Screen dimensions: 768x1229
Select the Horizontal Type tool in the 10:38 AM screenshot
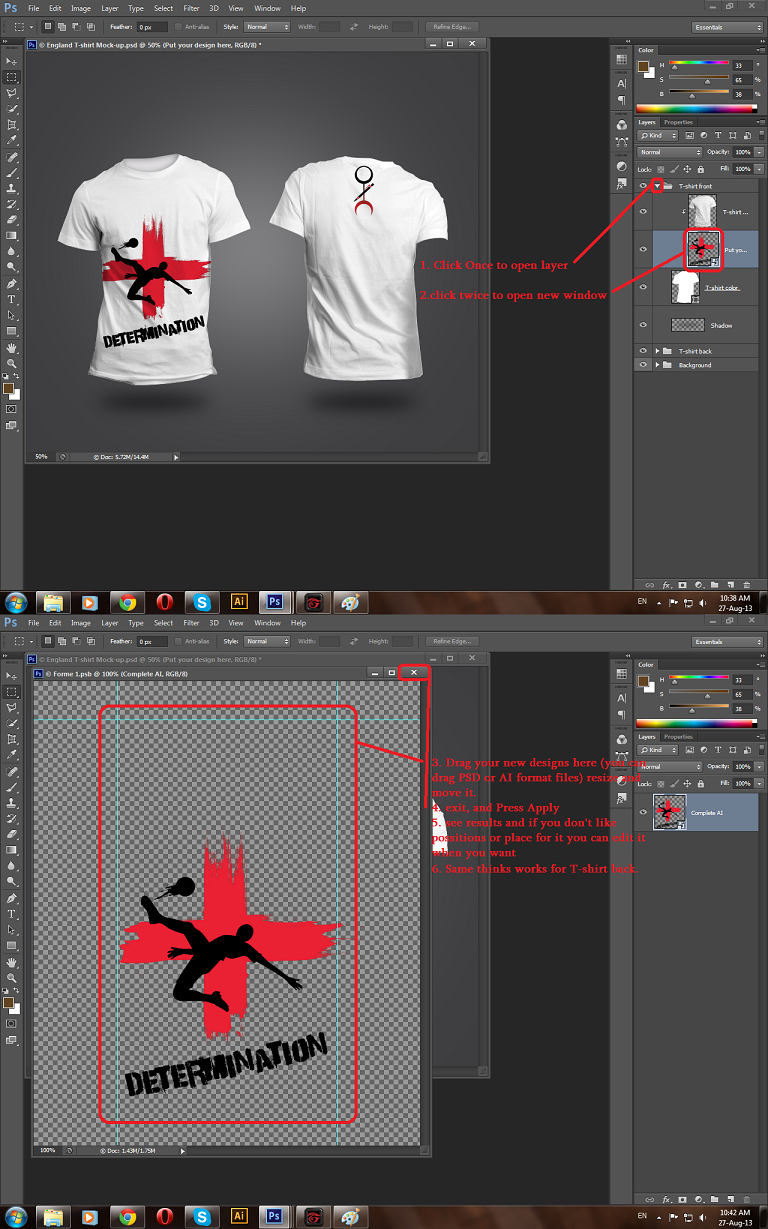point(12,299)
